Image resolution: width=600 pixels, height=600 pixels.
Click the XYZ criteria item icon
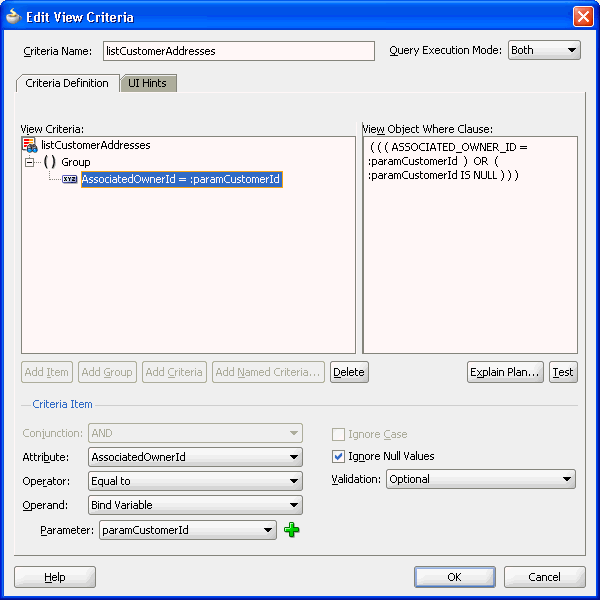coord(70,179)
